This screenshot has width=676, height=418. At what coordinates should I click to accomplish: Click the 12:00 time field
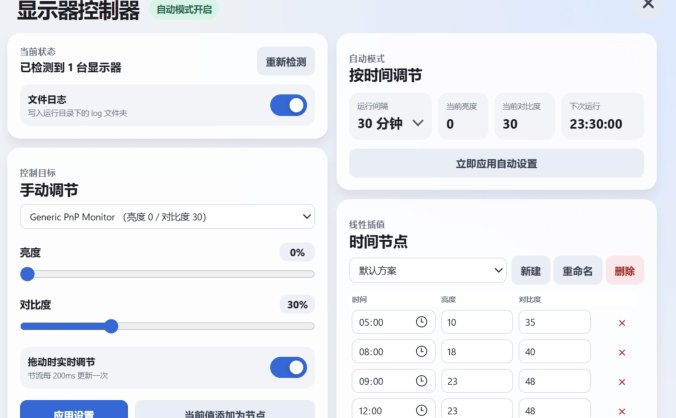pyautogui.click(x=393, y=409)
